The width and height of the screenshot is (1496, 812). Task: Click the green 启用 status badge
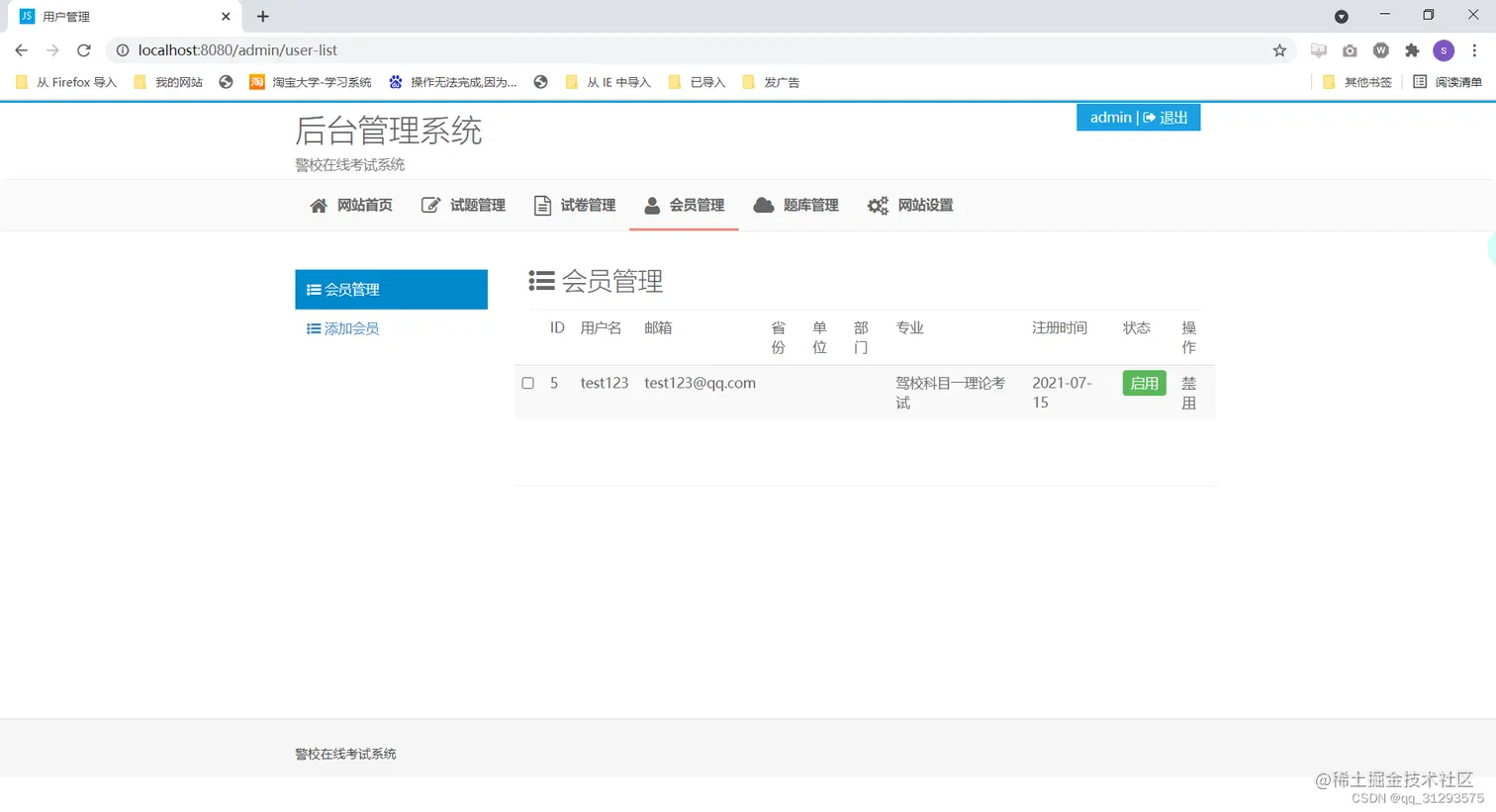pyautogui.click(x=1144, y=383)
